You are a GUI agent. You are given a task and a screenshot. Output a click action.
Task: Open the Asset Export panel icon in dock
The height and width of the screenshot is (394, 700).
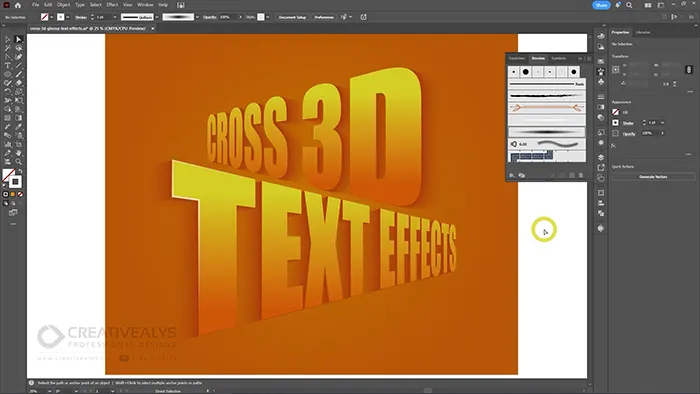tap(601, 167)
